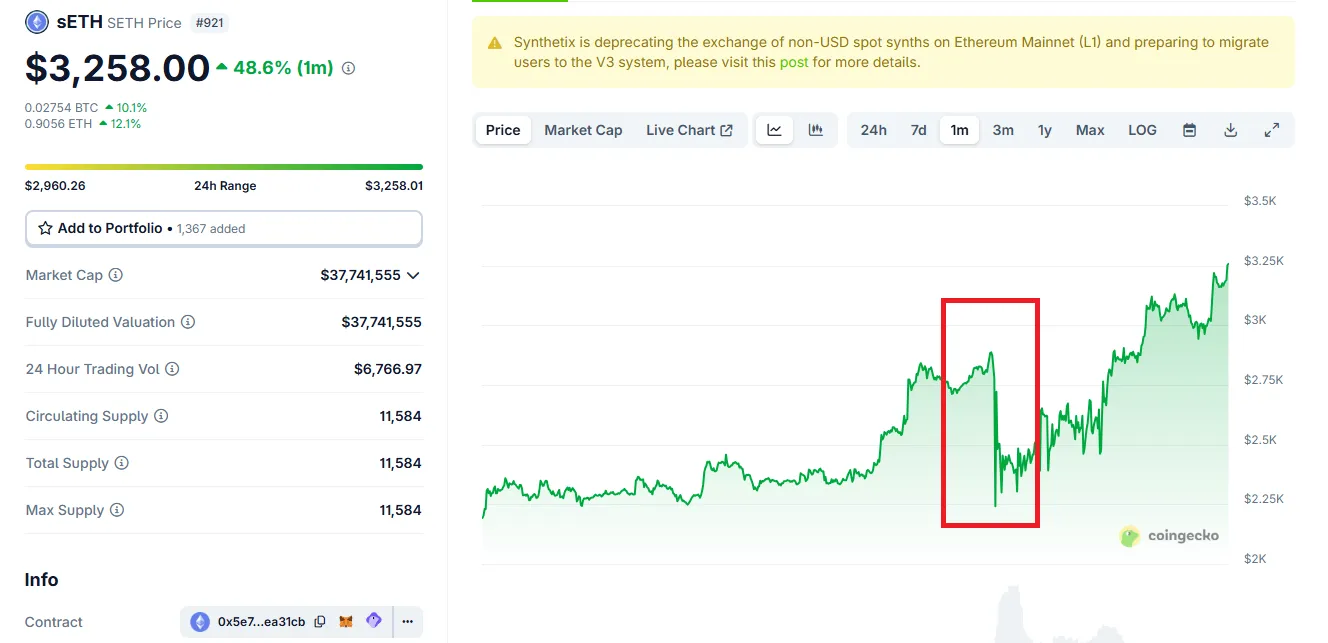
Task: Copy the contract address icon
Action: (320, 621)
